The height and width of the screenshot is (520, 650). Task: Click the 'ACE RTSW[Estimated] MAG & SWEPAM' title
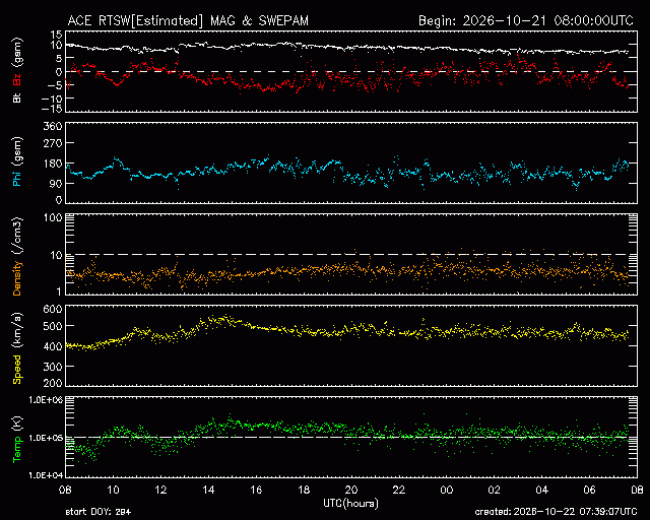click(188, 21)
